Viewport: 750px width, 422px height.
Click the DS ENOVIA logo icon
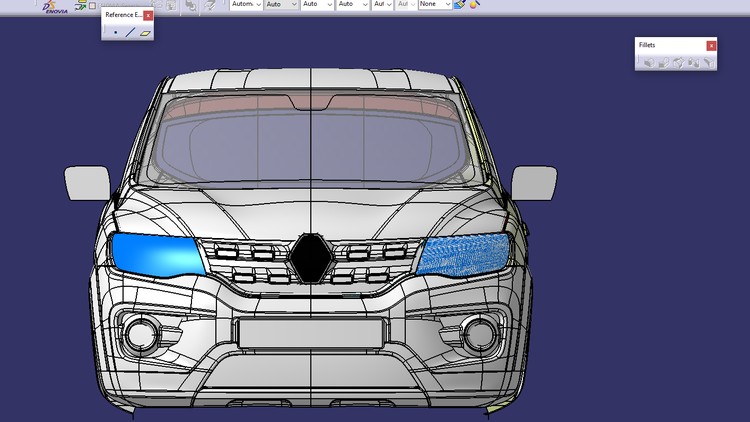pyautogui.click(x=55, y=7)
